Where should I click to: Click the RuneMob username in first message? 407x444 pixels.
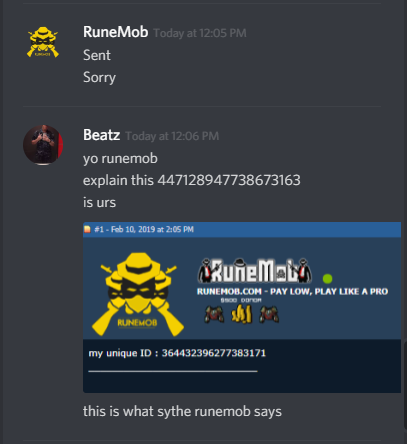115,32
